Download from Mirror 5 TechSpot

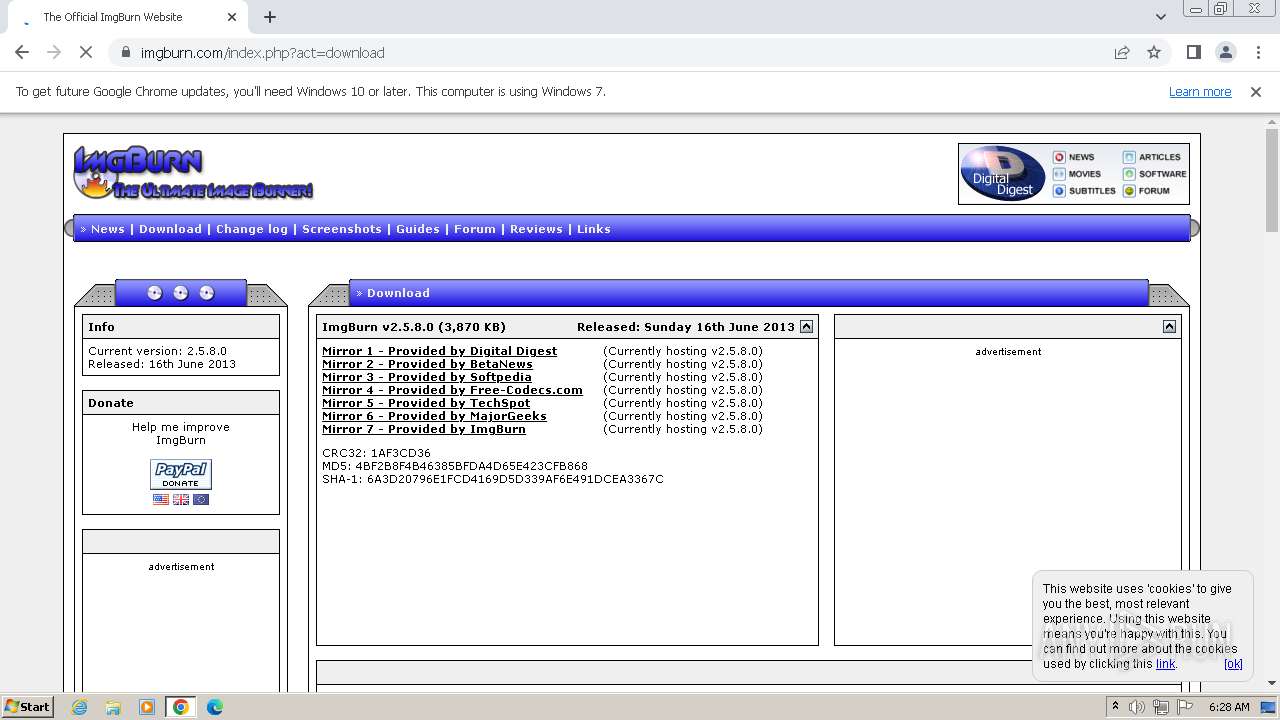[x=426, y=403]
